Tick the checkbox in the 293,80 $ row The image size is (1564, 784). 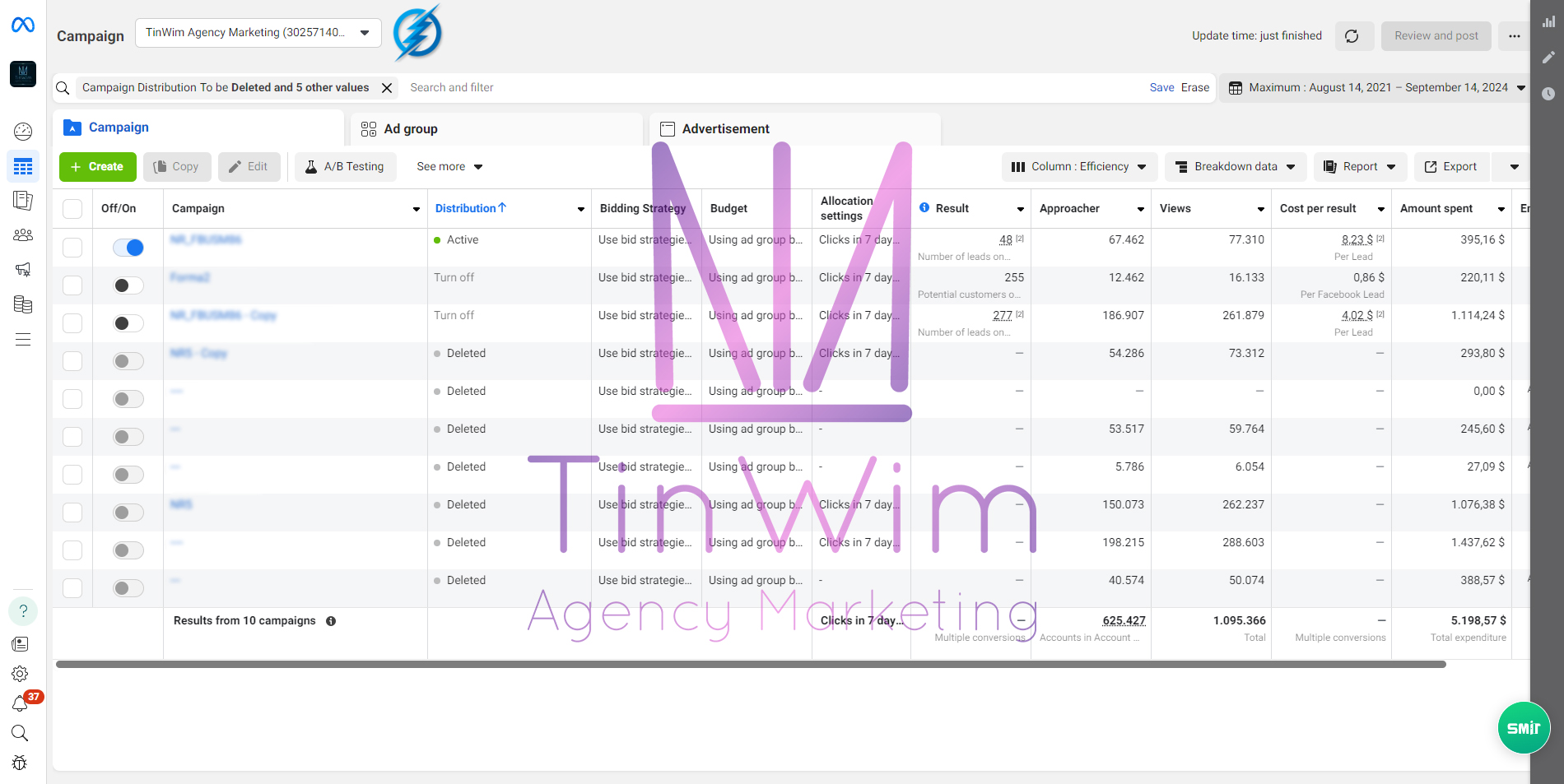[x=72, y=361]
